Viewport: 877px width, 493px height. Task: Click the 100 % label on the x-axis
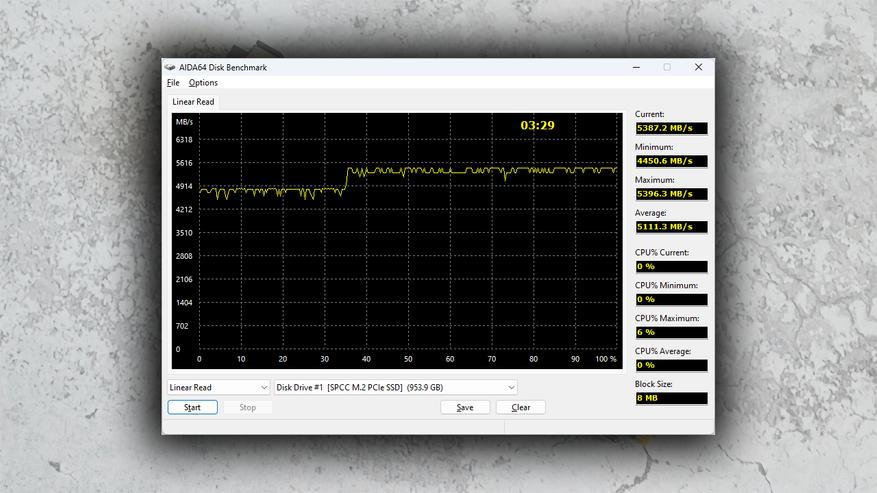pyautogui.click(x=606, y=359)
